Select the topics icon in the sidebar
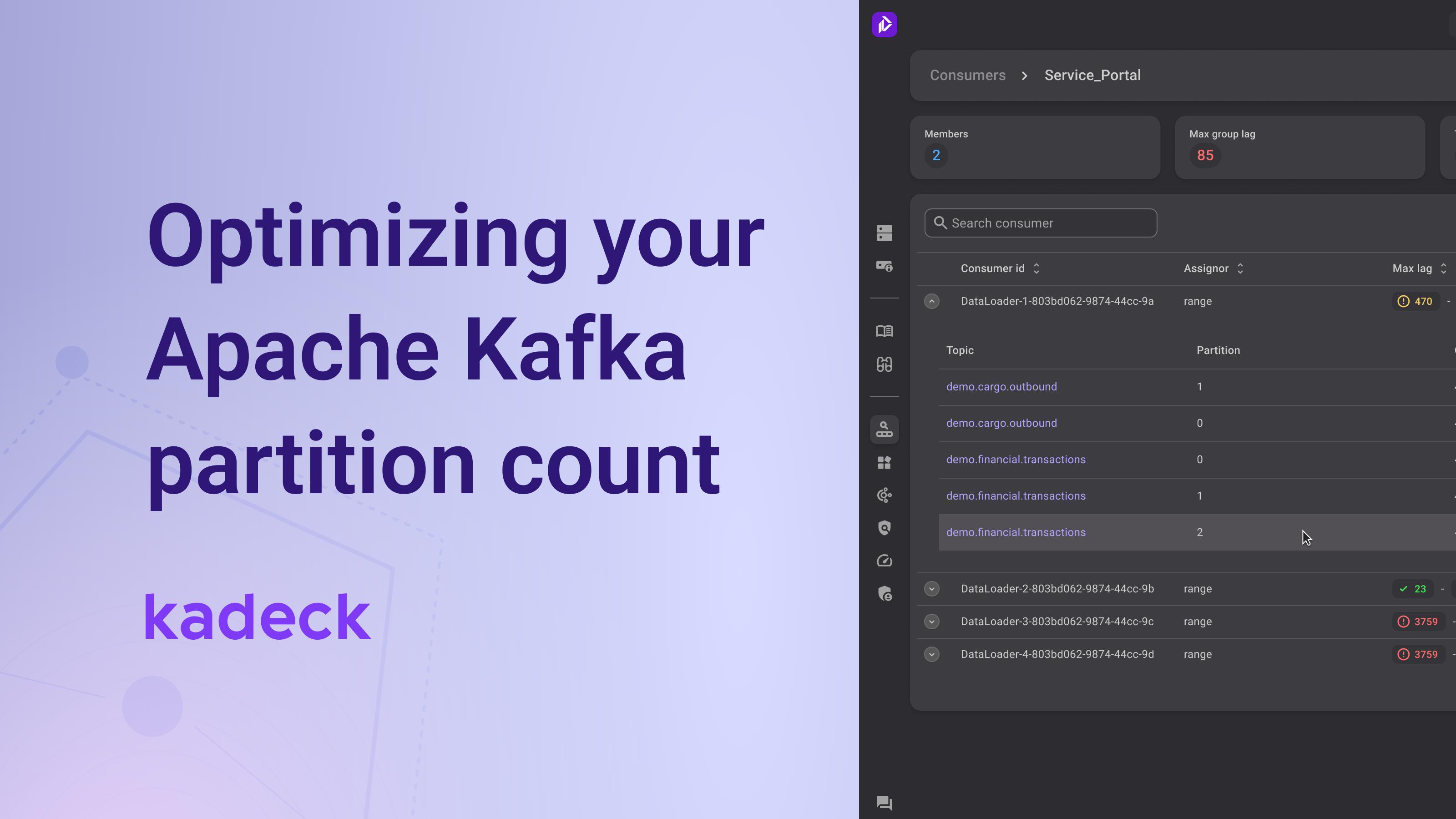Screen dimensions: 1456x819 [x=885, y=267]
